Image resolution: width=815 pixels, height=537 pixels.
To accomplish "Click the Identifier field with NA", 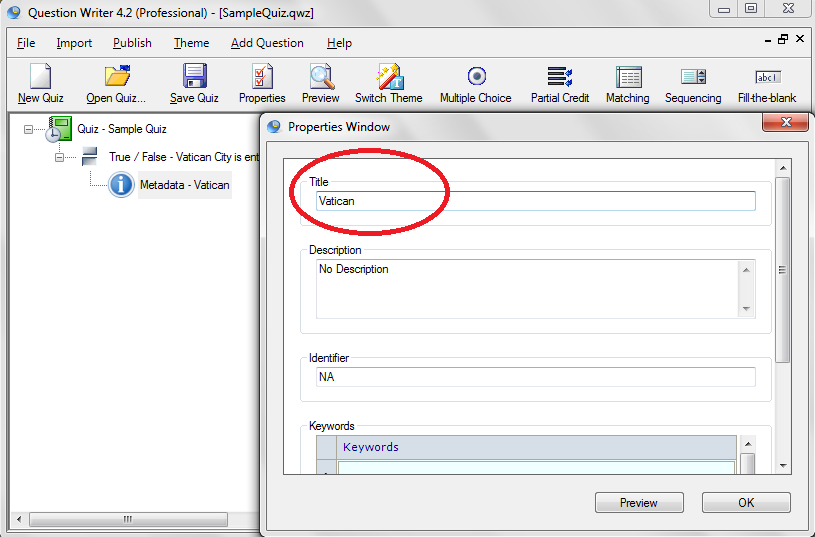I will [x=535, y=377].
